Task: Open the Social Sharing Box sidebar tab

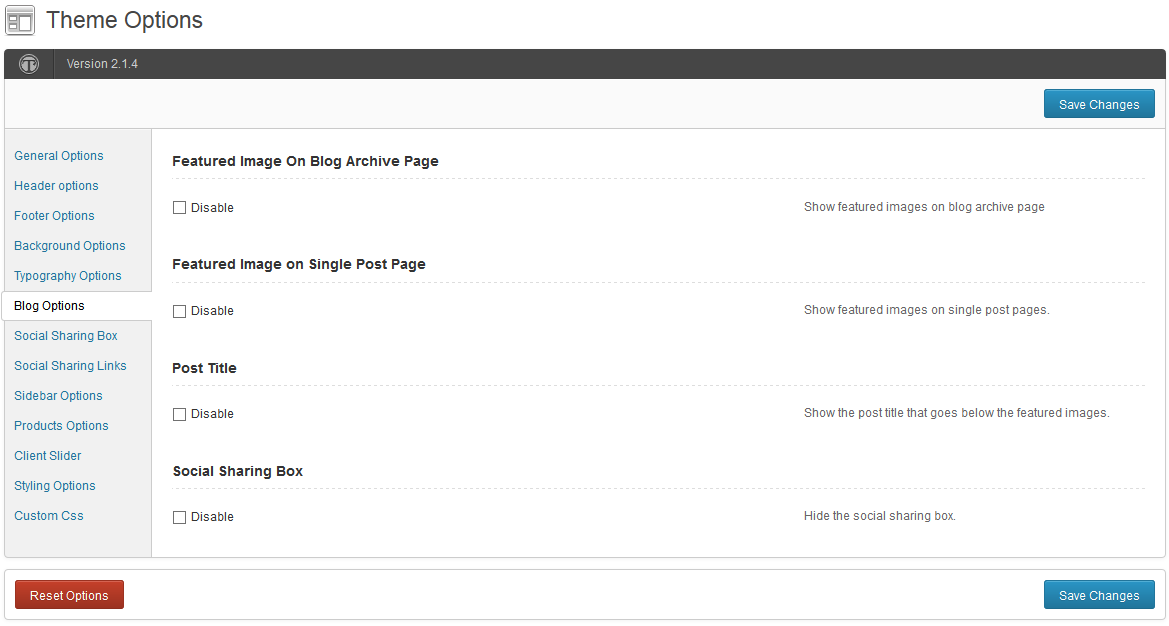Action: [66, 335]
